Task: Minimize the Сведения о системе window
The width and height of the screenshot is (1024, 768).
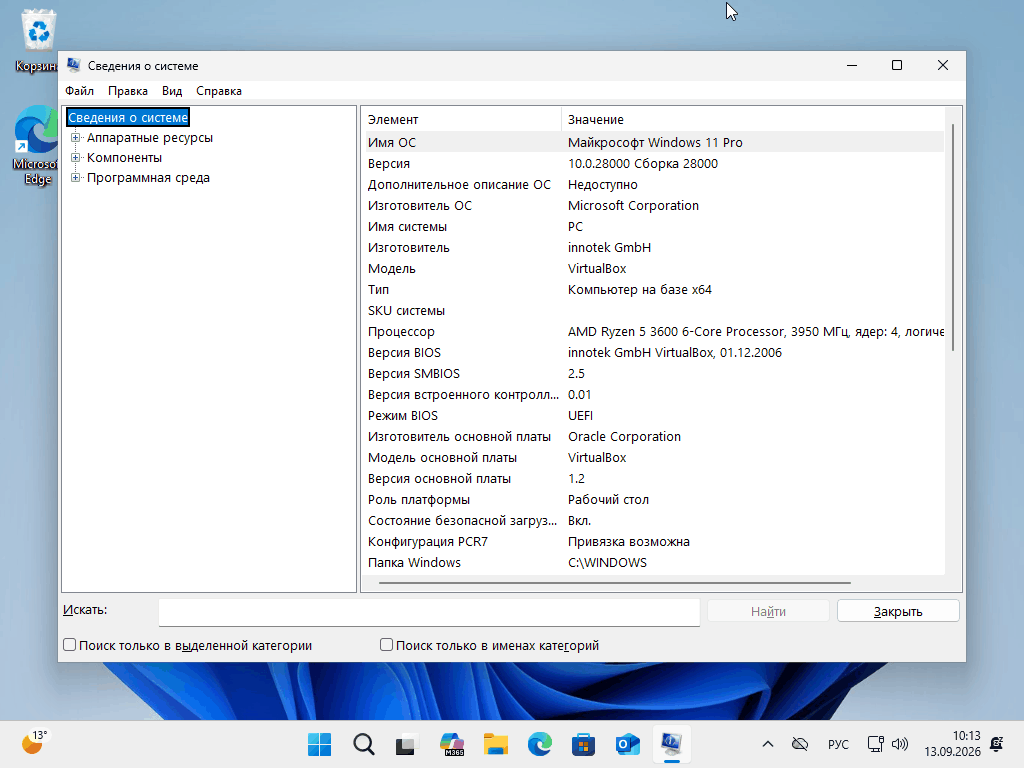Action: coord(852,65)
